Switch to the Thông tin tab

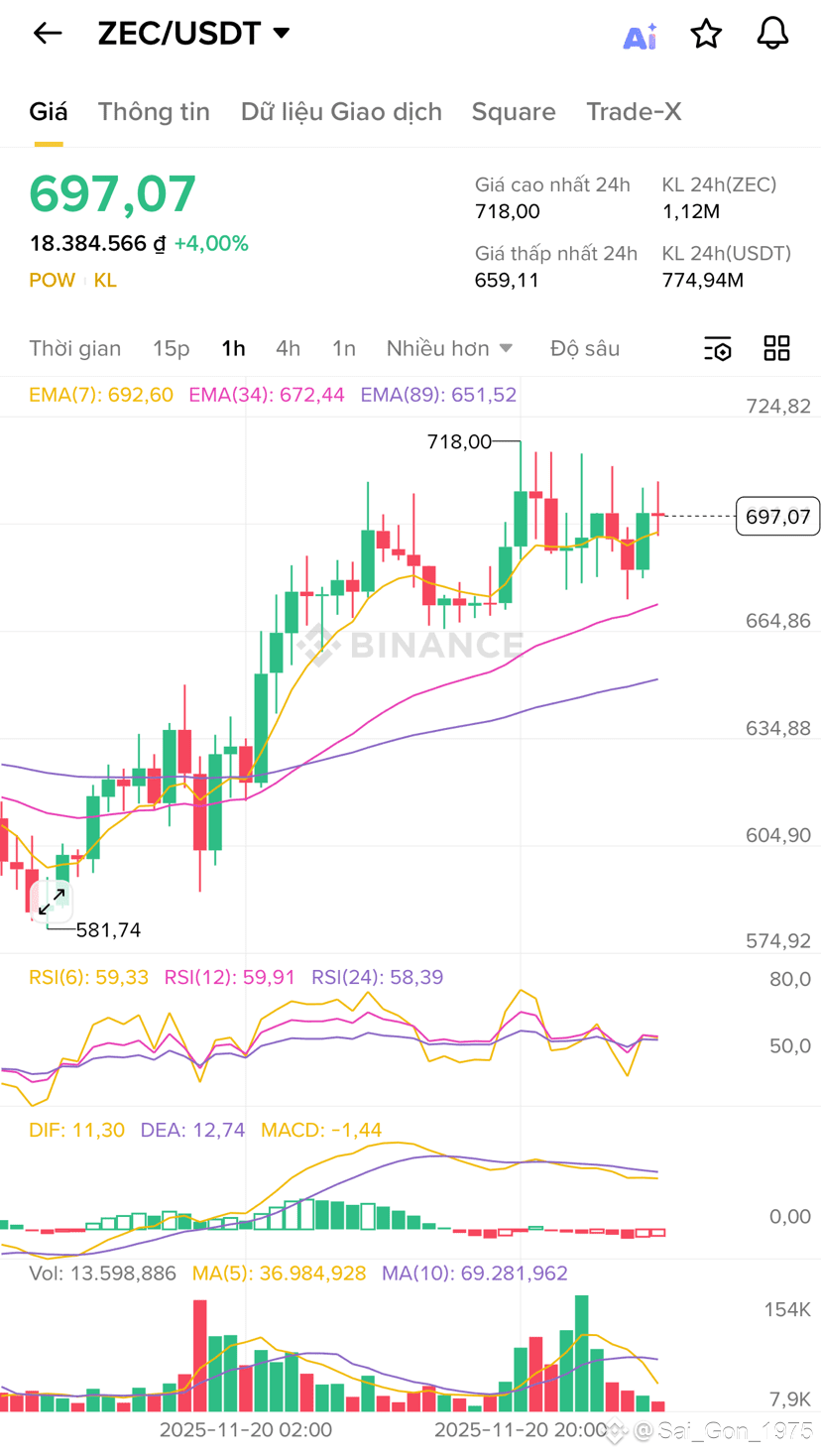[x=154, y=112]
